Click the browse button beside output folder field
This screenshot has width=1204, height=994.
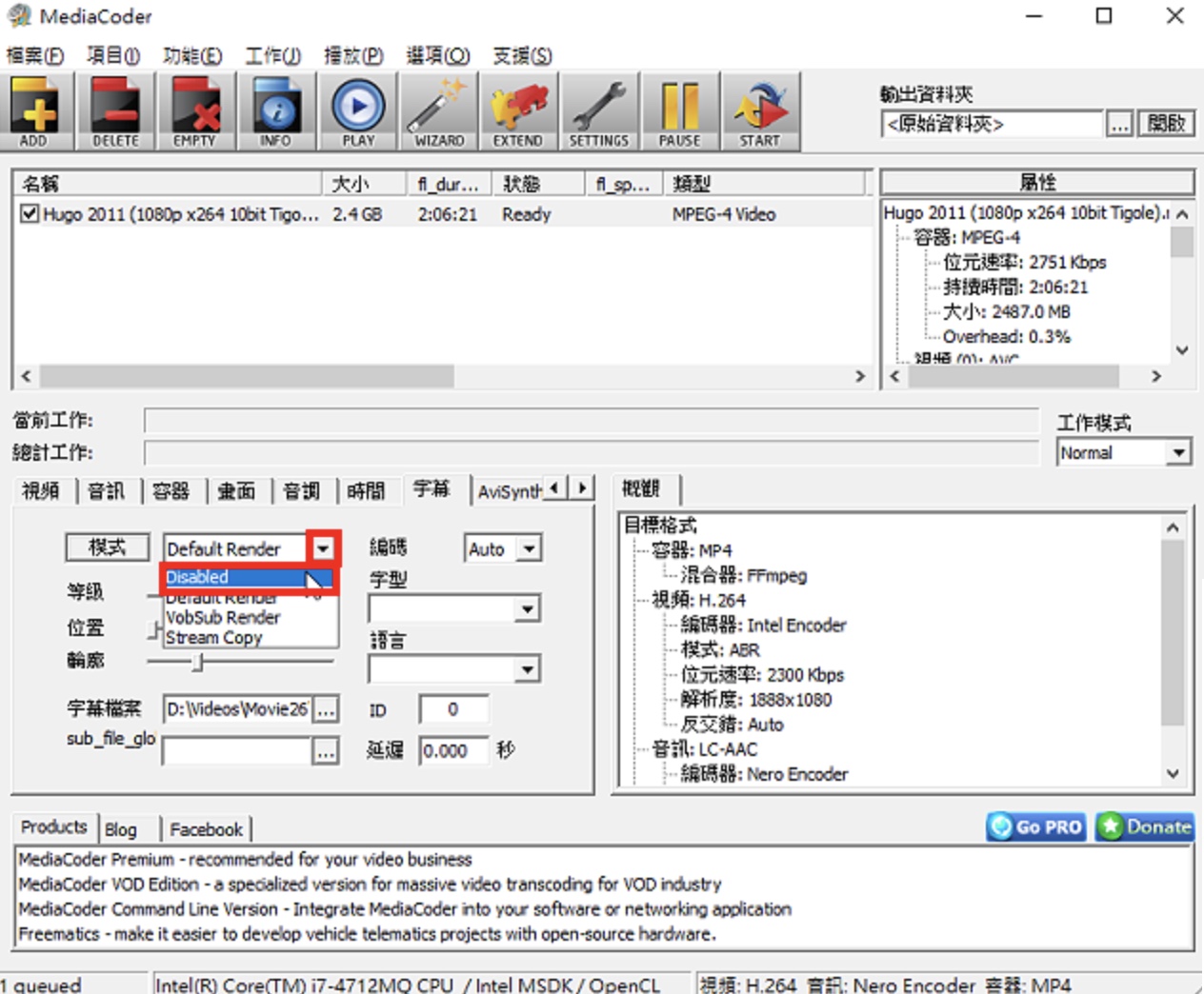coord(1120,125)
